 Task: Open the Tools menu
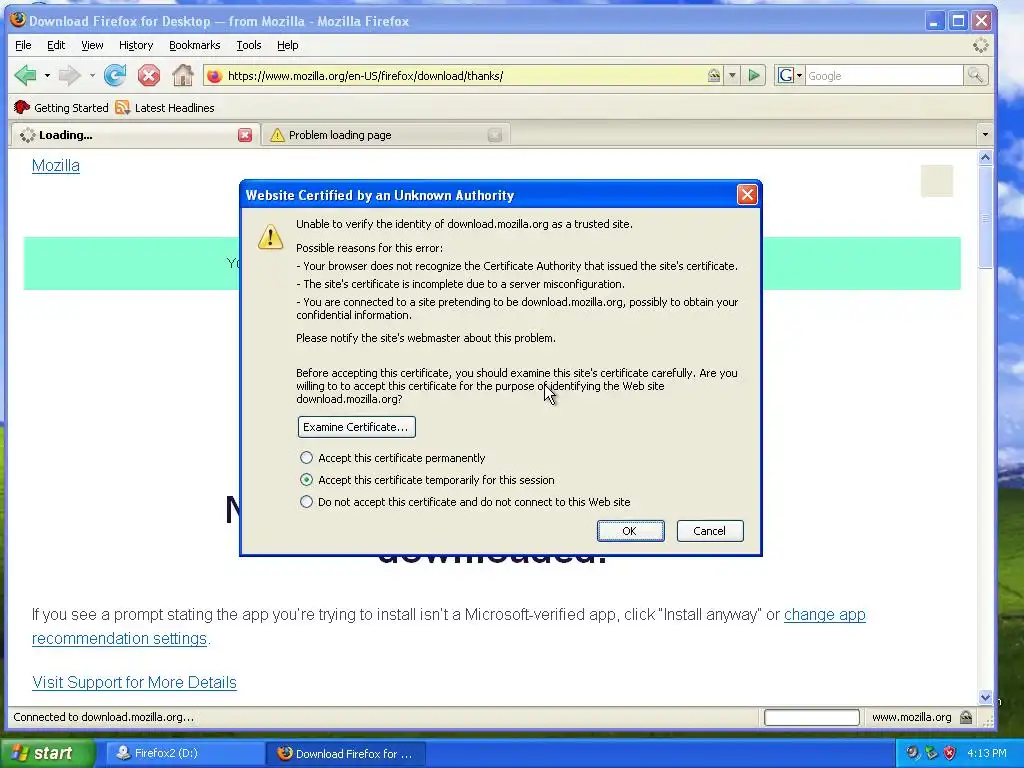249,45
